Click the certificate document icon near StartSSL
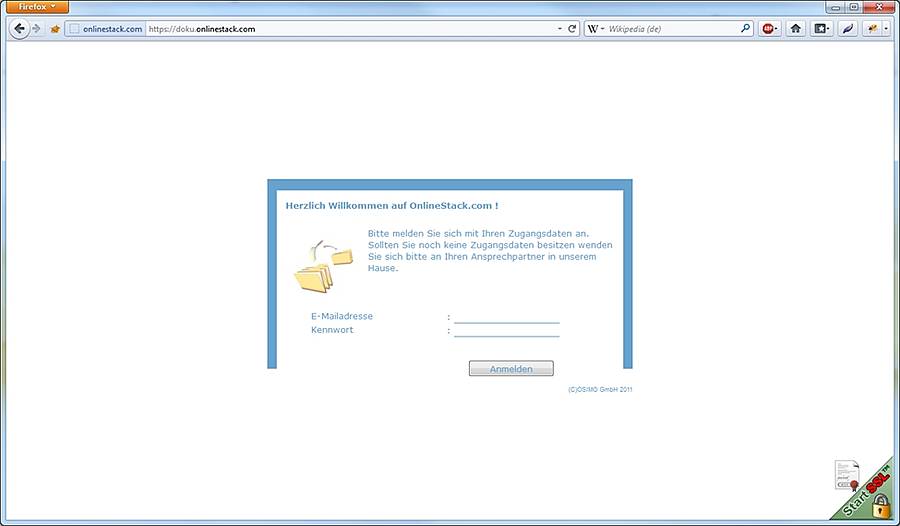This screenshot has height=526, width=900. [x=847, y=475]
